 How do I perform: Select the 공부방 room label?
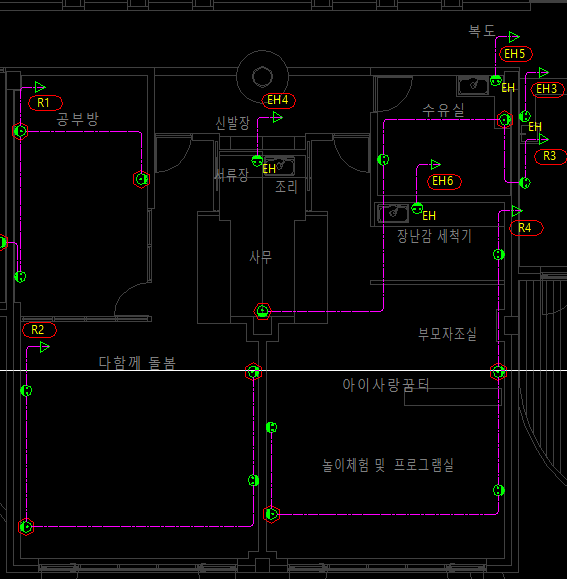[x=77, y=119]
